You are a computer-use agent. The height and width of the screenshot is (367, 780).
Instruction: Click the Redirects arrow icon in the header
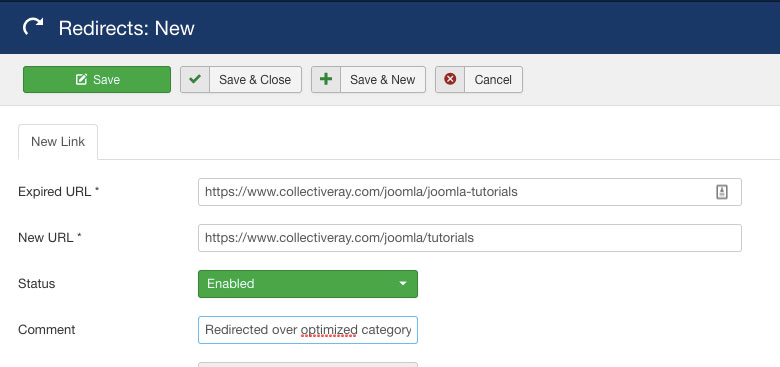(x=33, y=27)
